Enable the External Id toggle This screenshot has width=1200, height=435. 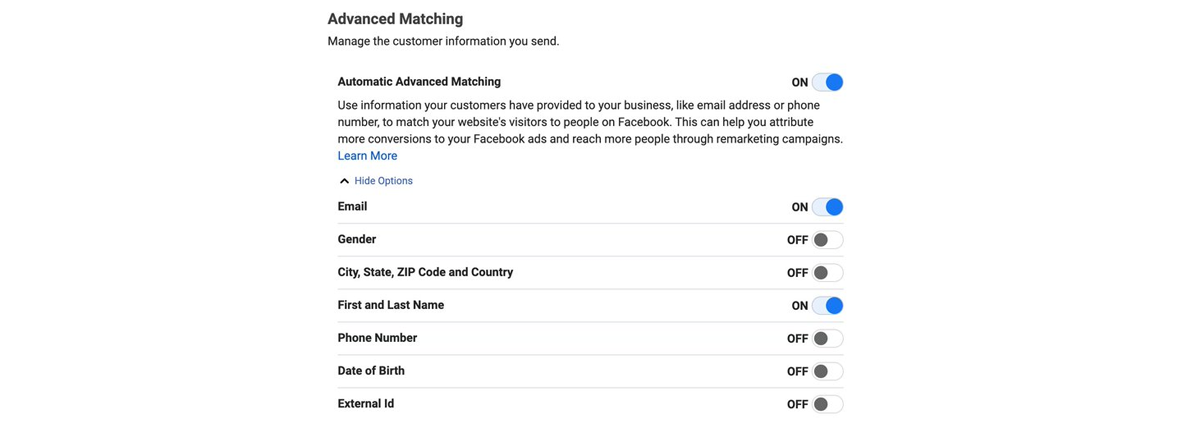point(827,405)
